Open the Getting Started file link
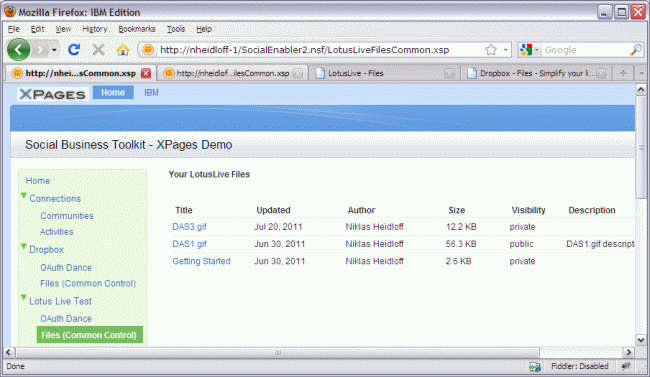Image resolution: width=650 pixels, height=377 pixels. (201, 261)
